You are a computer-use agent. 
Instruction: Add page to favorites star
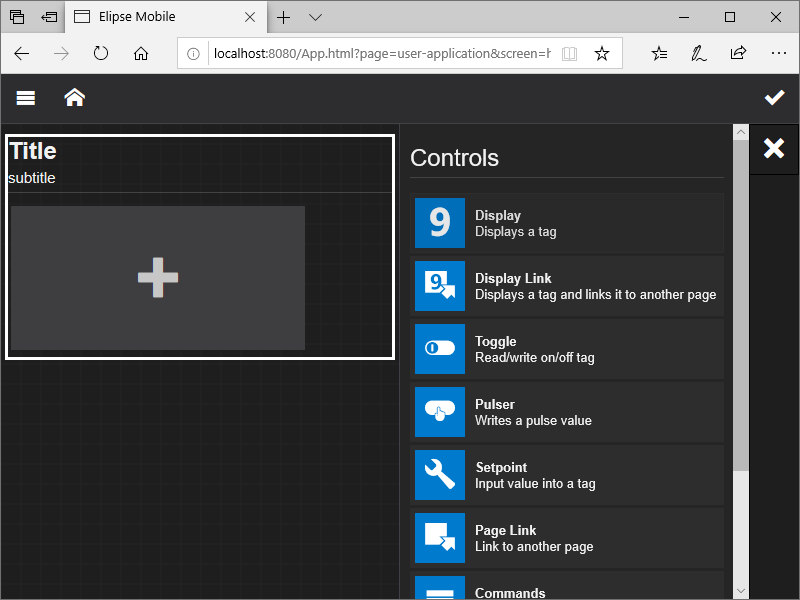[602, 54]
